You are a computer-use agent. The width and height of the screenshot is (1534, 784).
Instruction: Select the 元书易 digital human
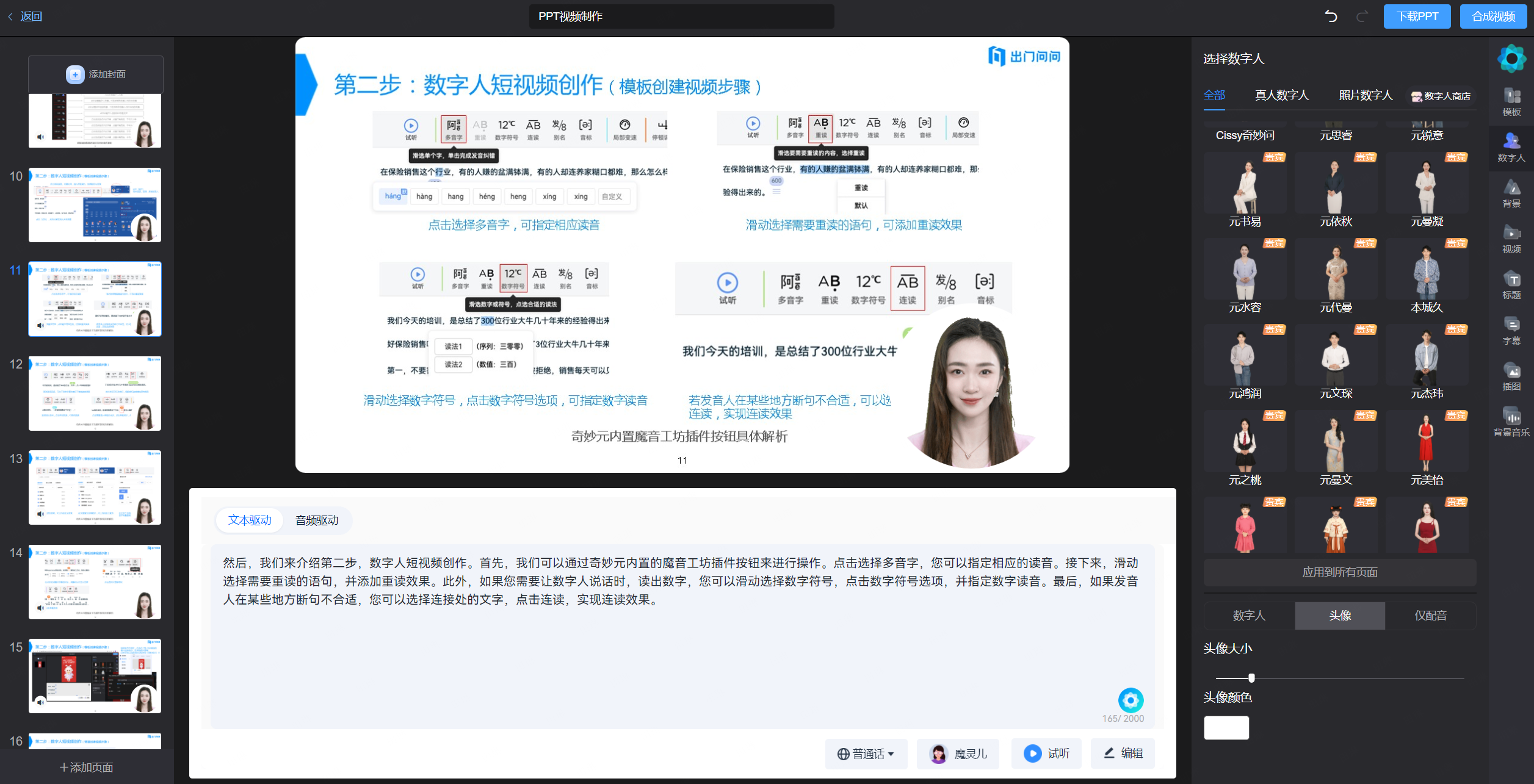[1245, 190]
